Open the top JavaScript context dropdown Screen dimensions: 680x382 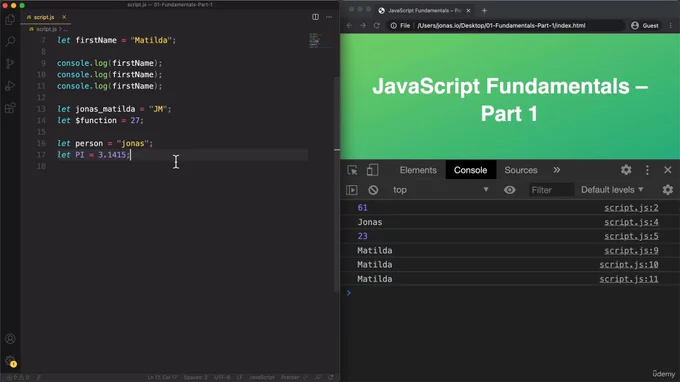pos(440,190)
